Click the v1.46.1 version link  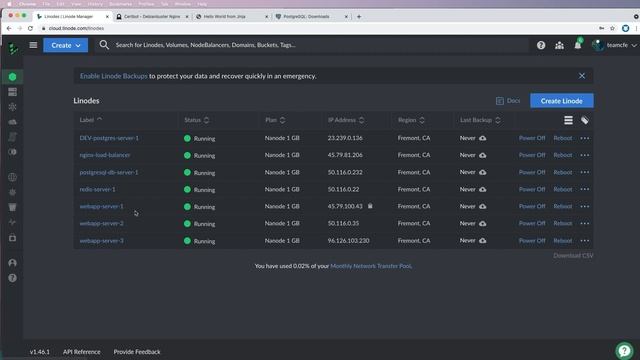(40, 352)
